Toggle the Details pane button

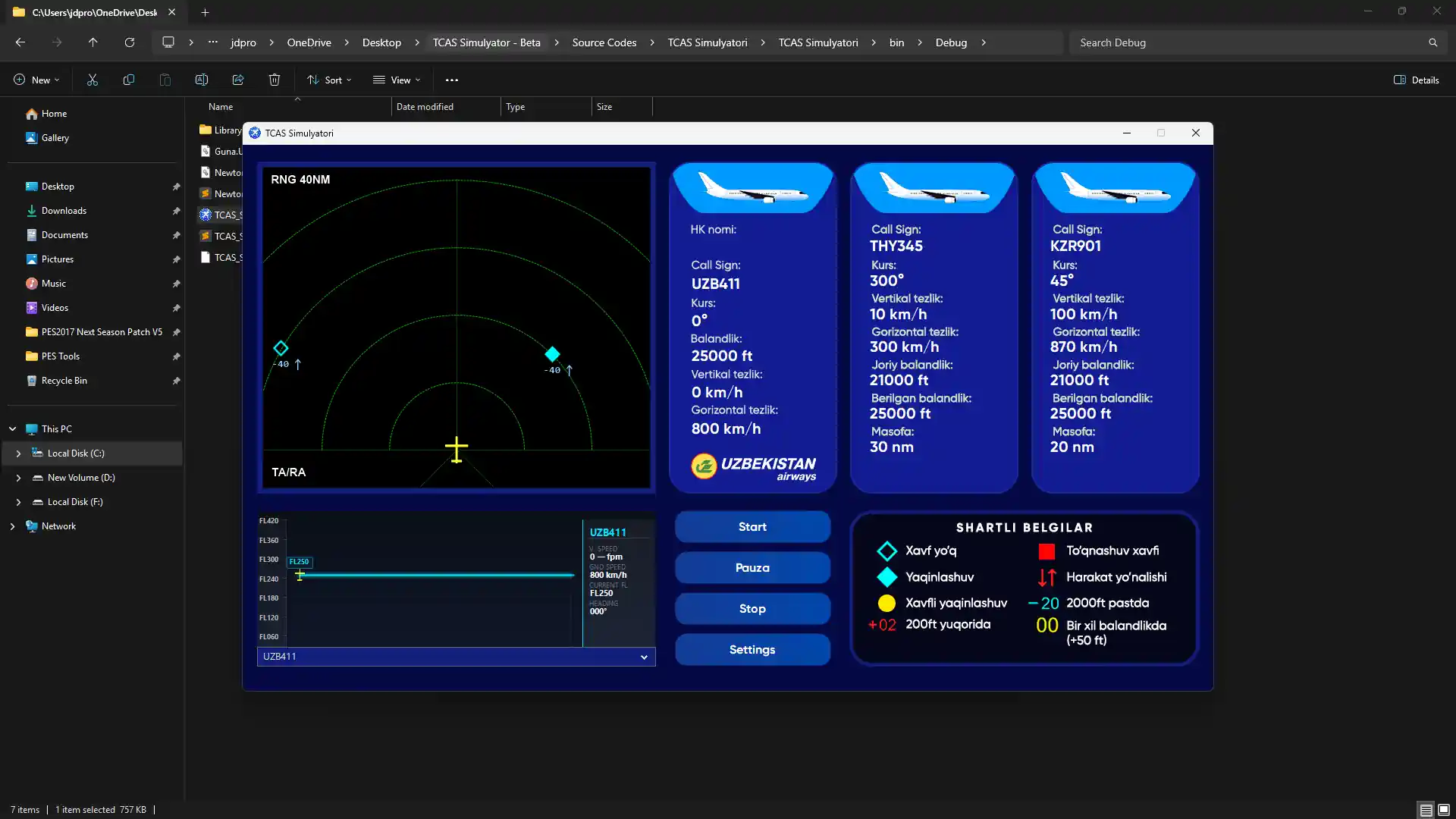[1417, 80]
